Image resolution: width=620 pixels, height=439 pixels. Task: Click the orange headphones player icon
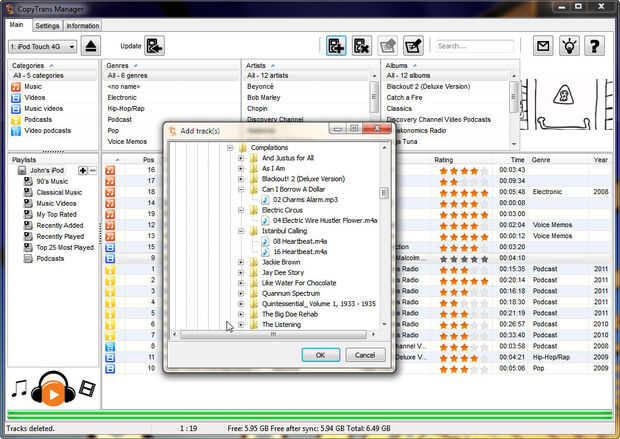pos(53,388)
